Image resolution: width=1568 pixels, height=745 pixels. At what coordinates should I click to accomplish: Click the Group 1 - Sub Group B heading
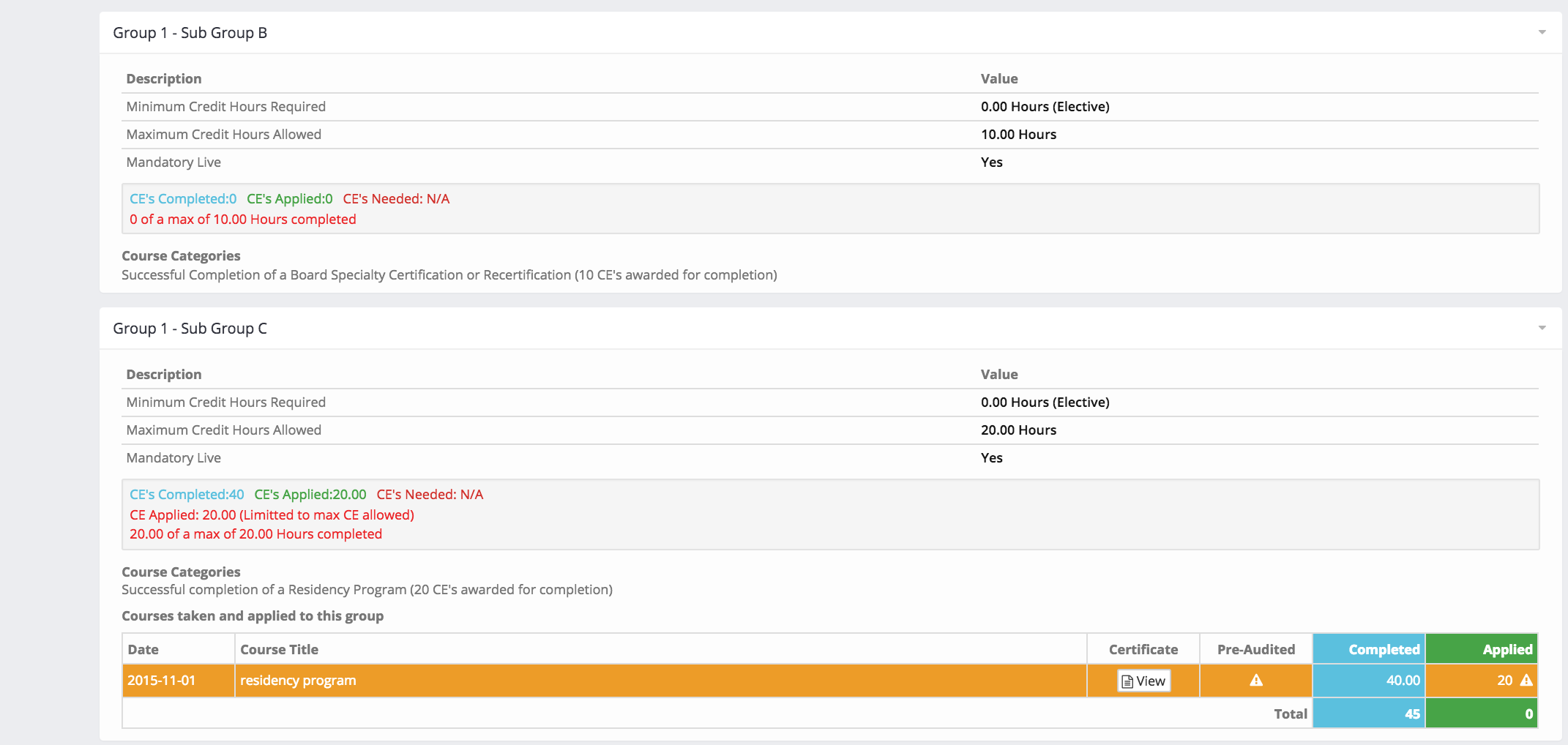tap(190, 33)
